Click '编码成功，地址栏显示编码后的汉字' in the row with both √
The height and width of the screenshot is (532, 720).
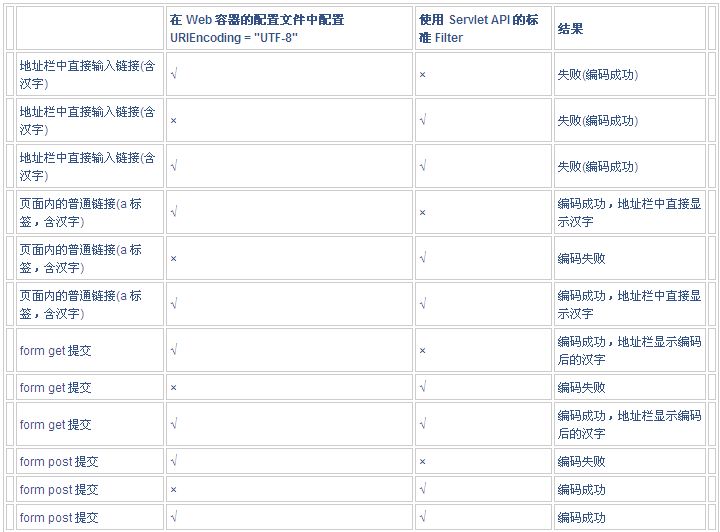[629, 424]
